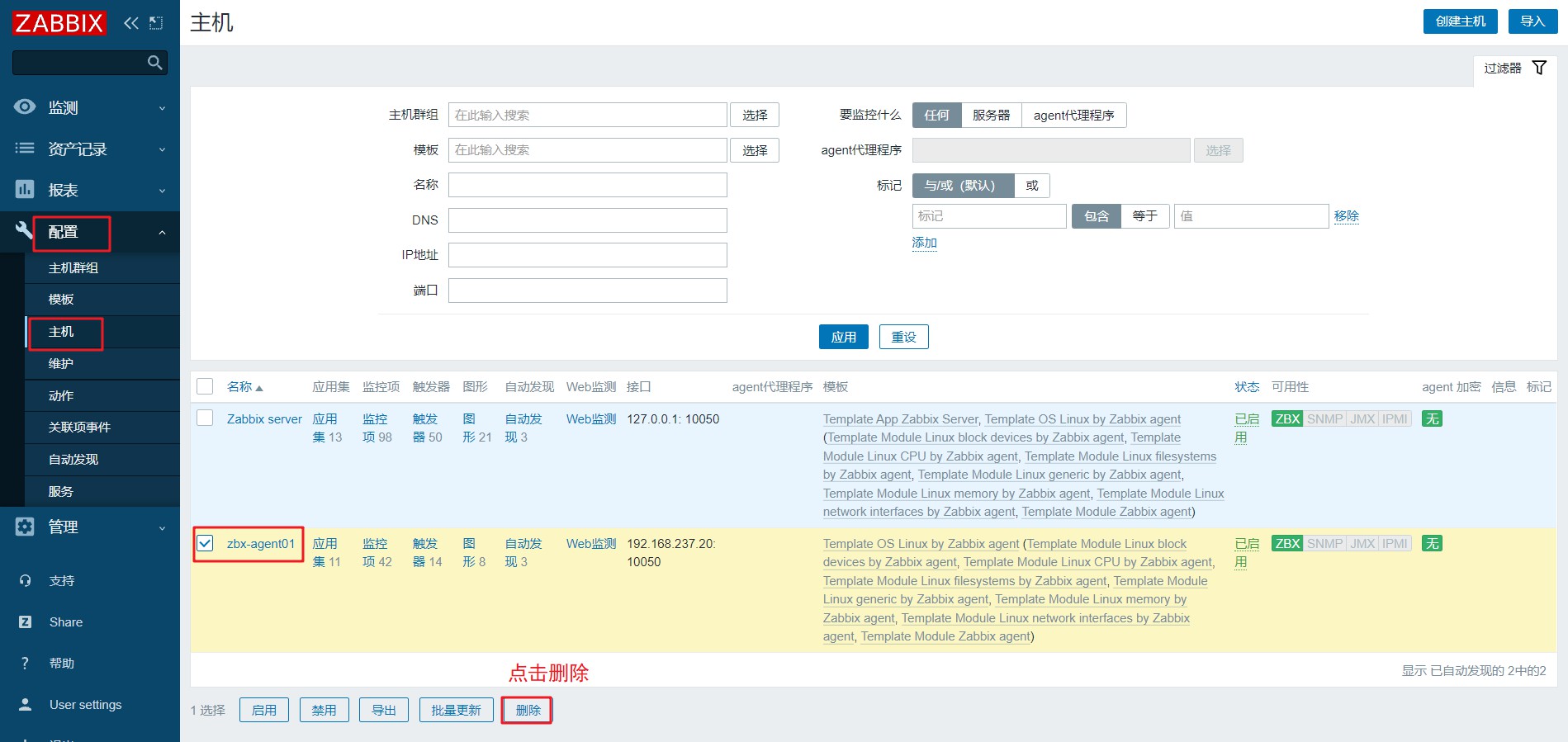Select agent代理程序 monitoring option
The image size is (1568, 742).
pos(1073,115)
